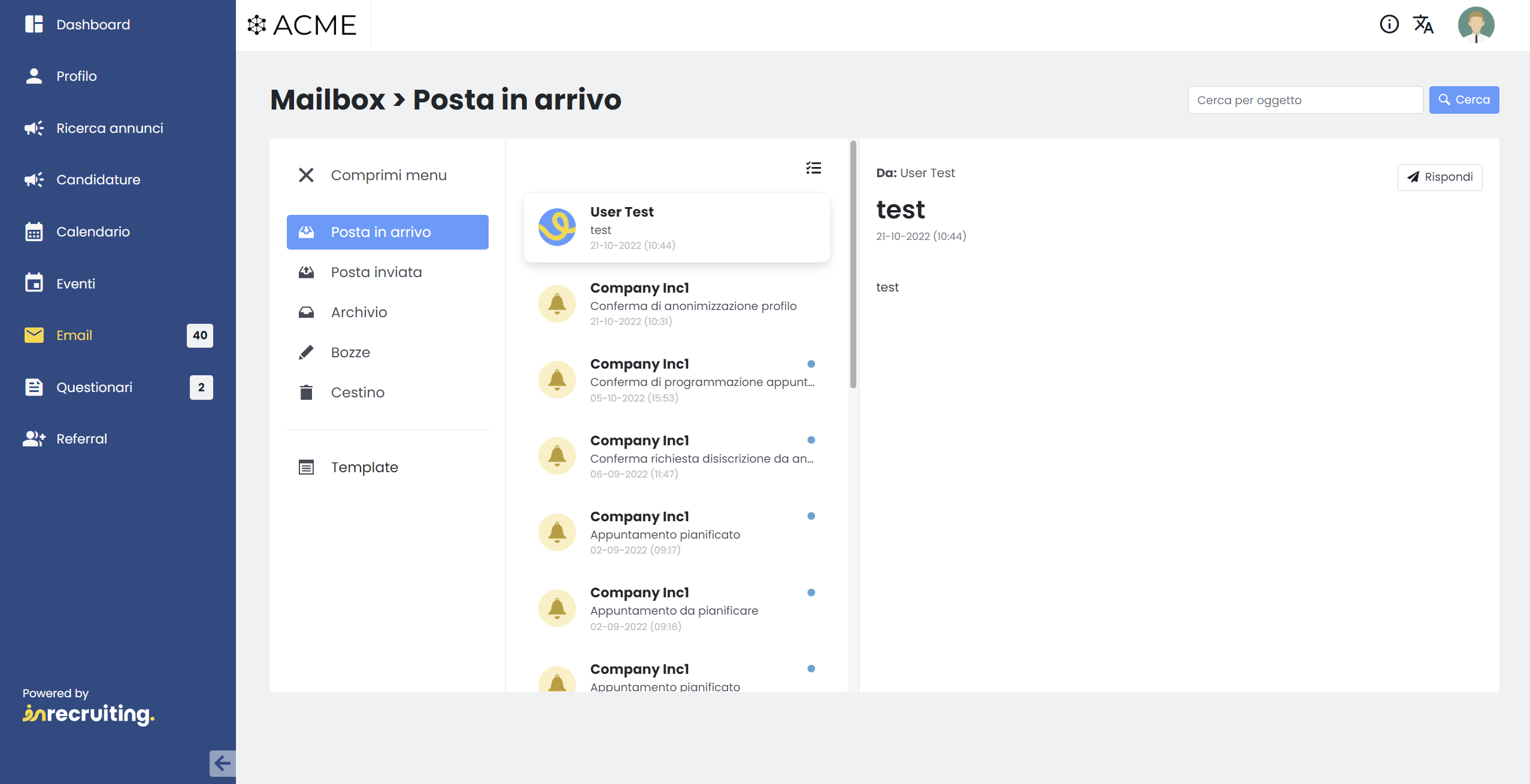Click the Candidature megaphone icon
The height and width of the screenshot is (784, 1530).
coord(34,180)
